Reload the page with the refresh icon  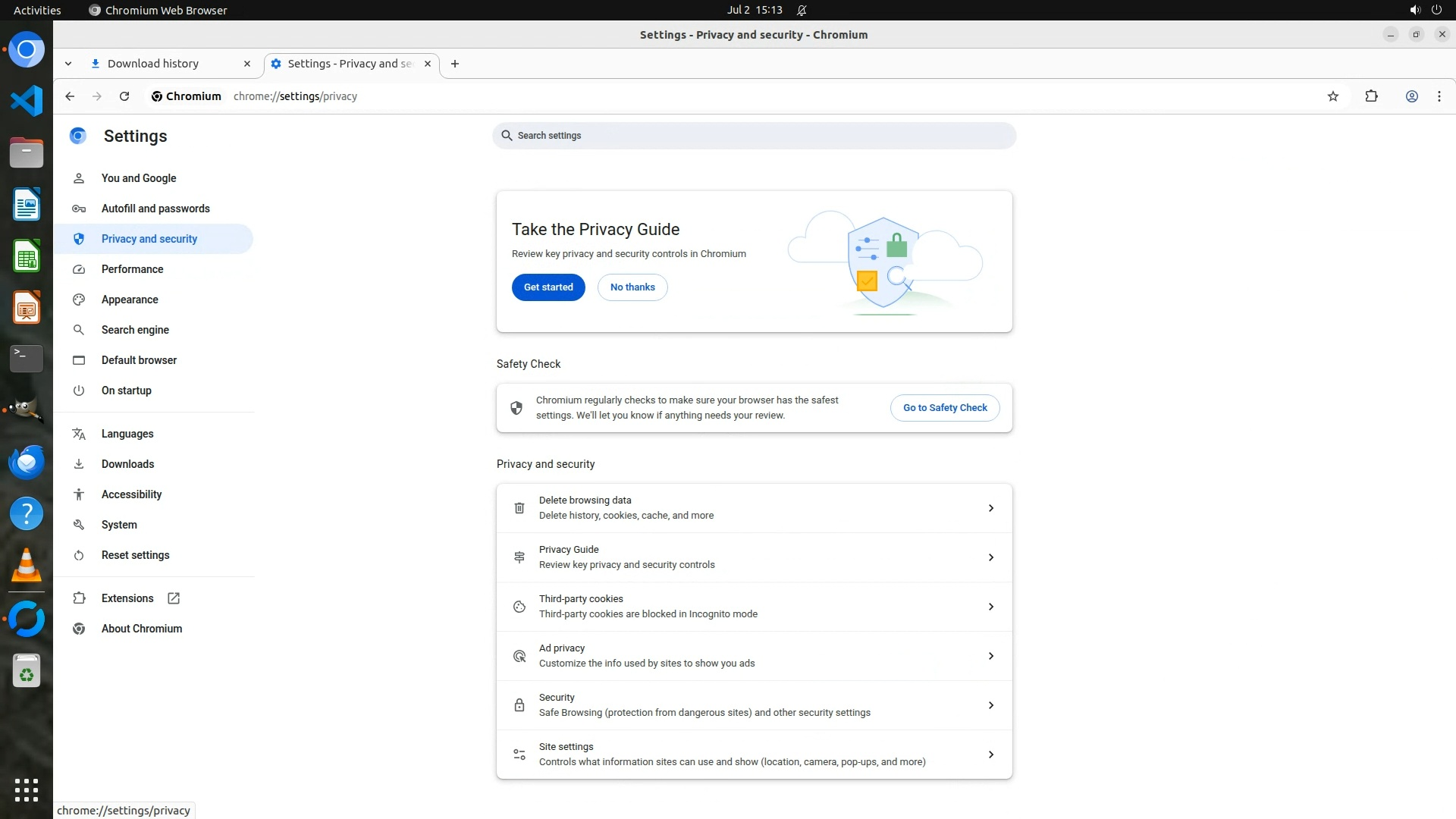(x=124, y=96)
